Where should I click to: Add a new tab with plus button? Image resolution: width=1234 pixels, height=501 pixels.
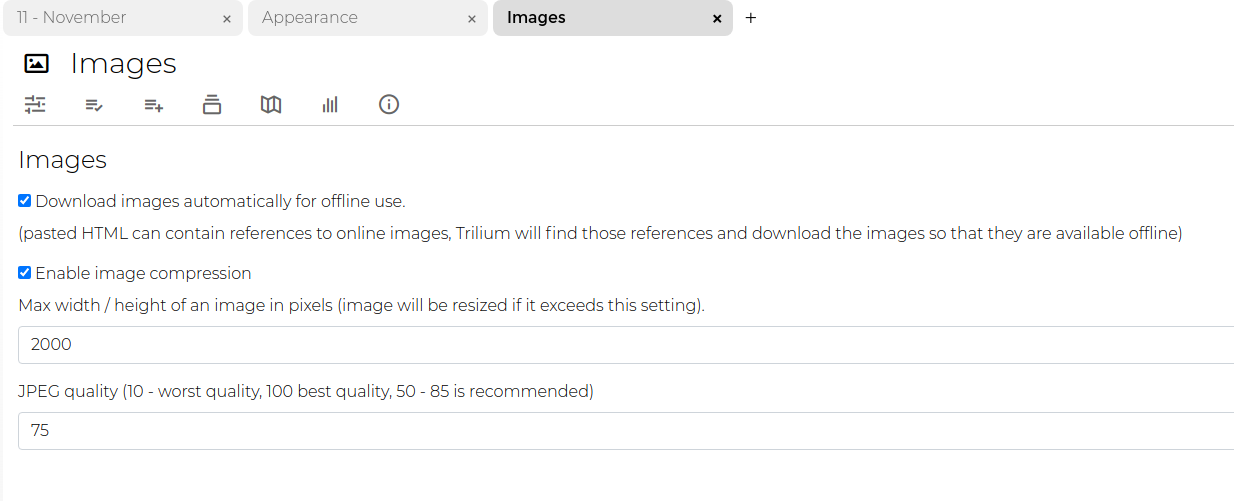(x=751, y=18)
